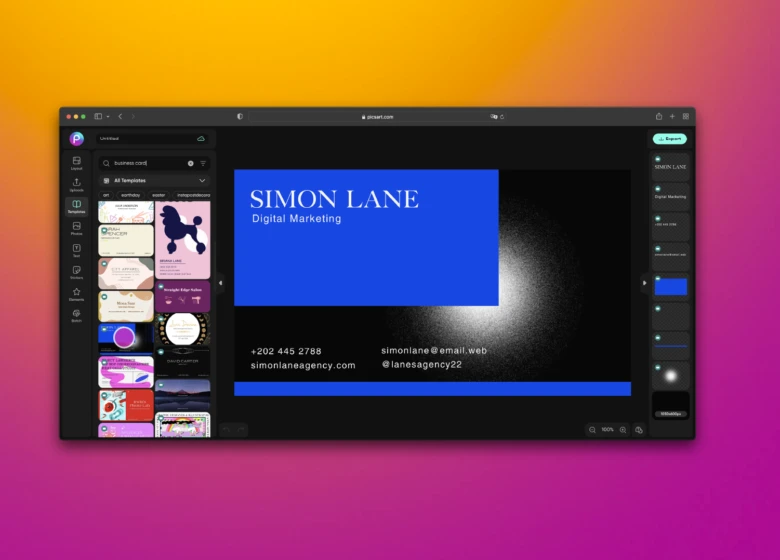Viewport: 780px width, 560px height.
Task: Select the blue rectangle layer thumbnail
Action: (670, 287)
